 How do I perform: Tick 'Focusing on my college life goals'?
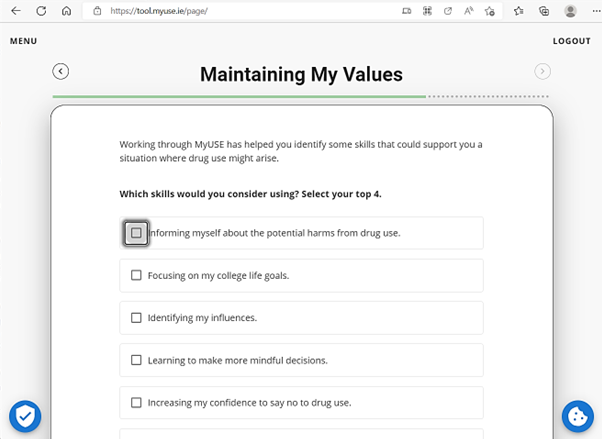click(137, 275)
